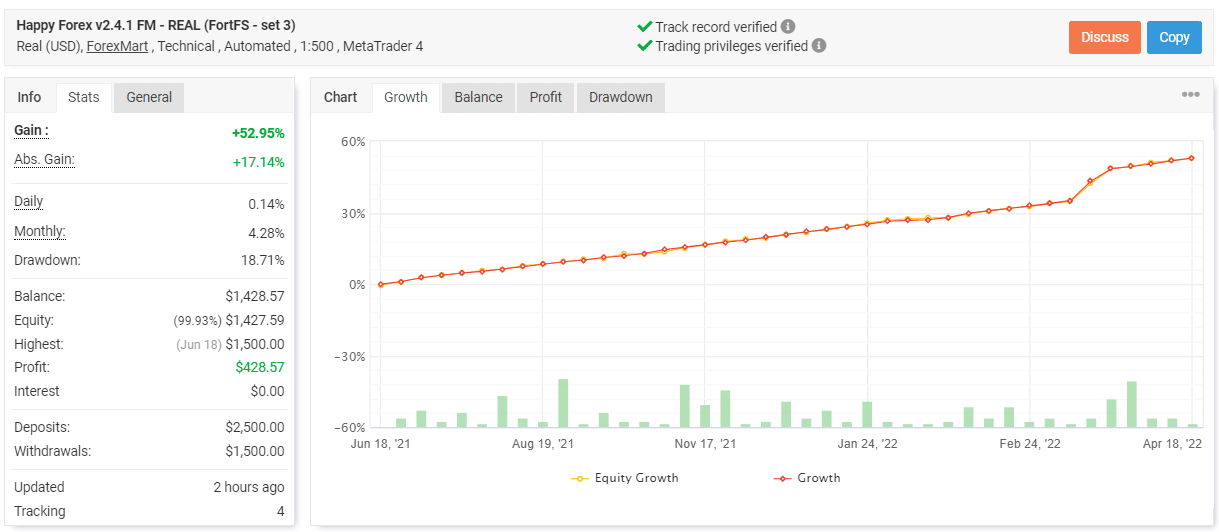This screenshot has height=532, width=1219.
Task: Switch to the Balance chart tab
Action: [x=478, y=97]
